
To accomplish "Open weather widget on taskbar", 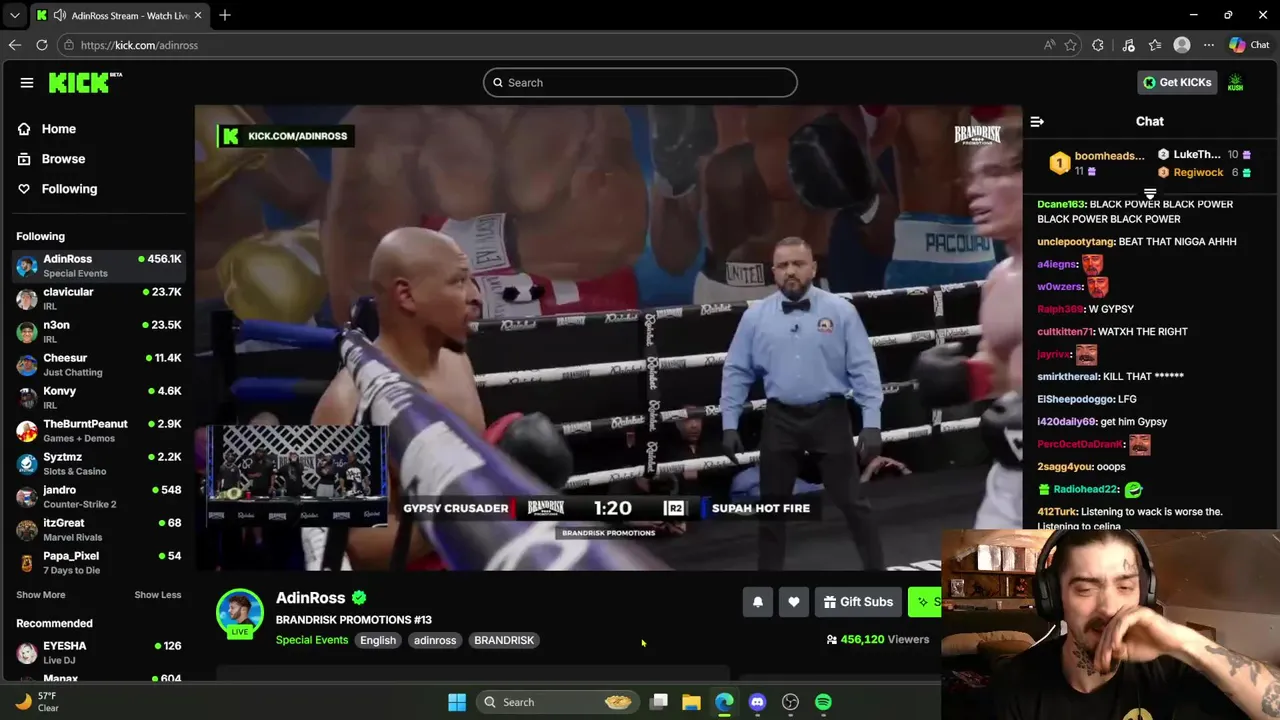I will [38, 702].
